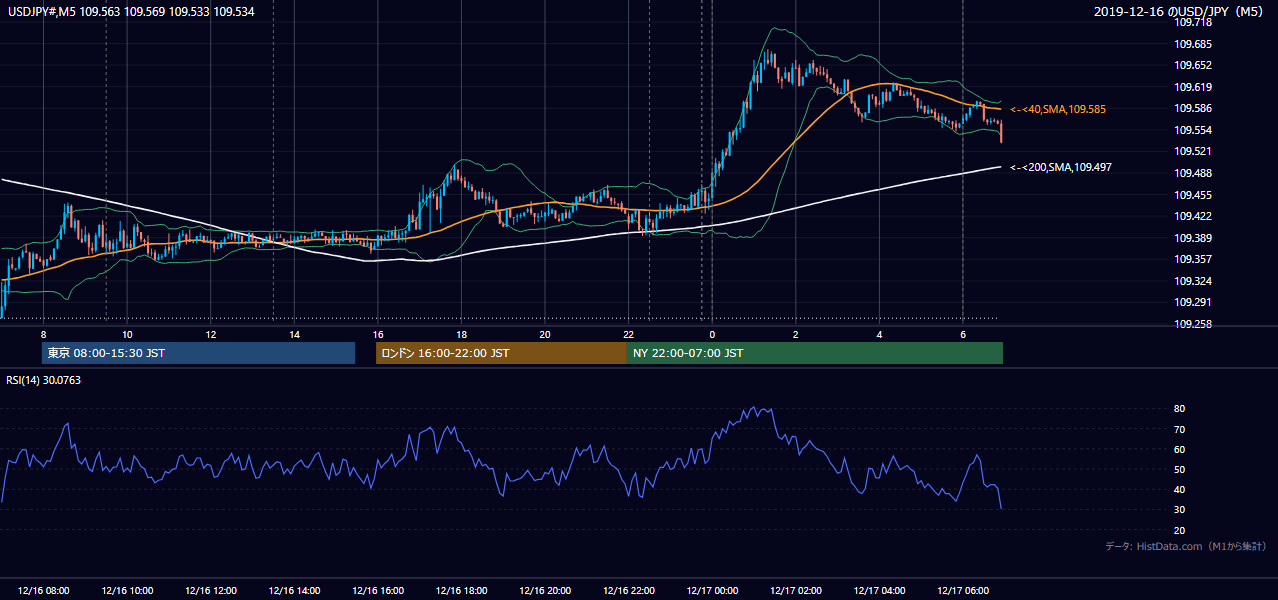Click RSI scale value 20

pos(1180,531)
